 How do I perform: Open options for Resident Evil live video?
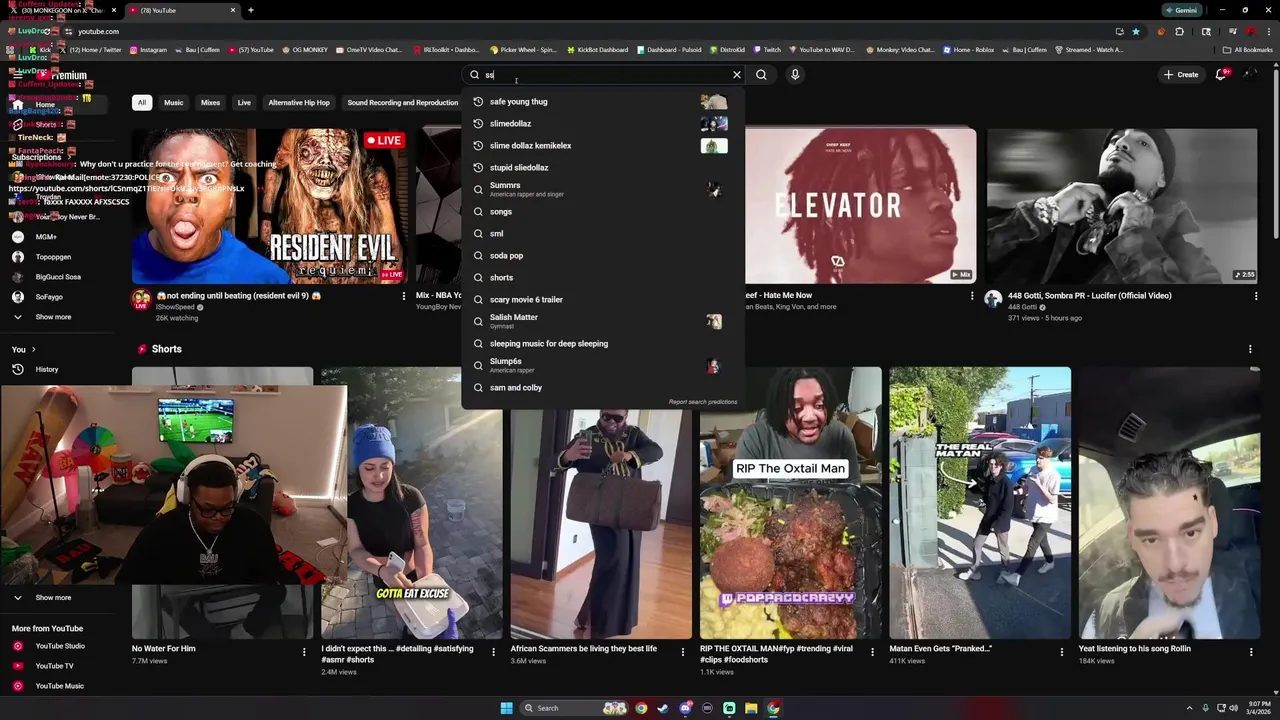[x=404, y=296]
